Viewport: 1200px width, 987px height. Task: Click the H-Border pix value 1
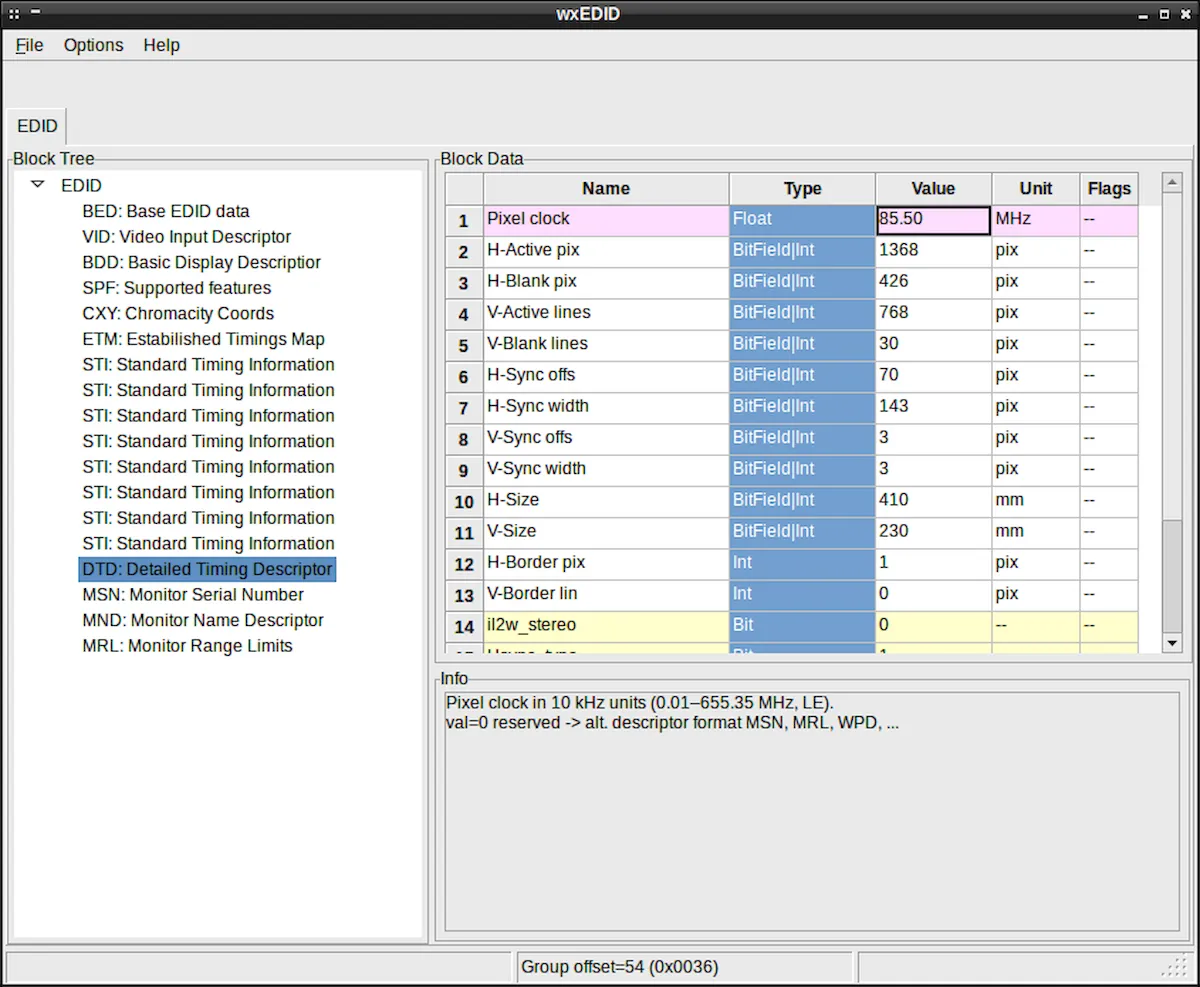click(933, 562)
